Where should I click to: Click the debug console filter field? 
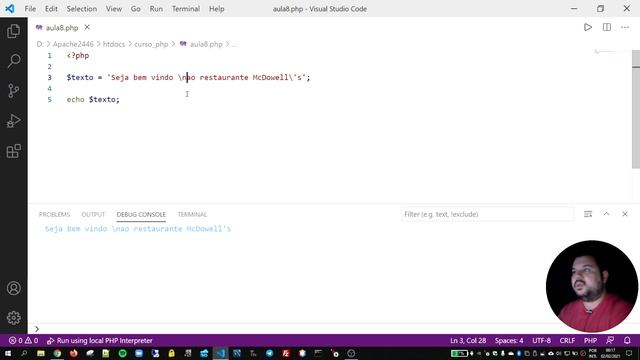[x=487, y=214]
